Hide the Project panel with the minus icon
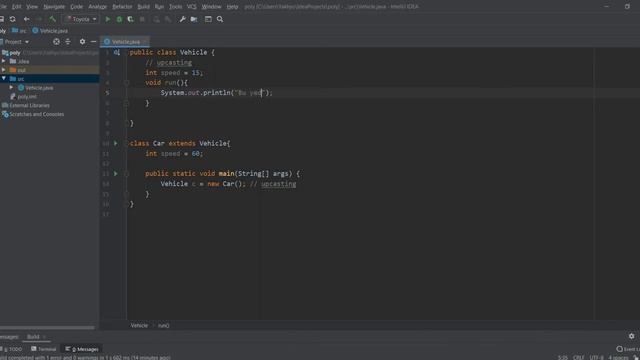The height and width of the screenshot is (360, 640). (93, 42)
